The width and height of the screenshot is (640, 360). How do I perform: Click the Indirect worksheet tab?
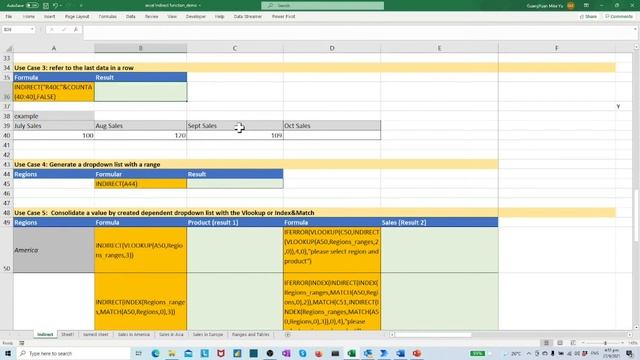click(45, 335)
